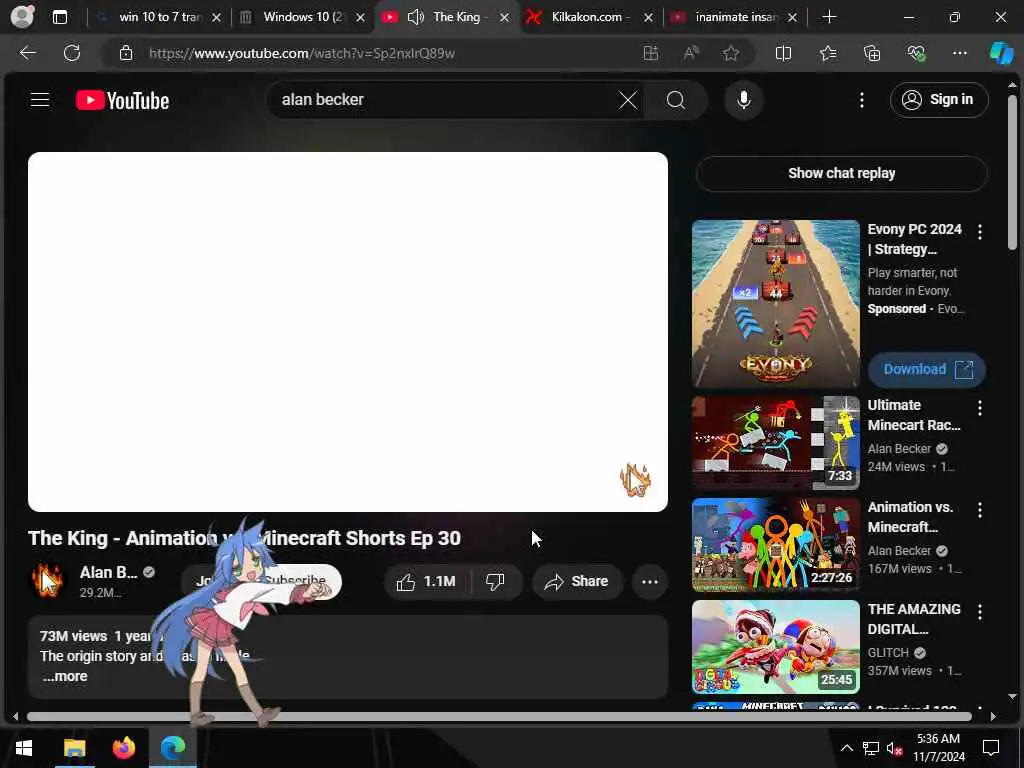Download Evony from the sponsored ad
Screen dimensions: 1024x768
pos(927,370)
